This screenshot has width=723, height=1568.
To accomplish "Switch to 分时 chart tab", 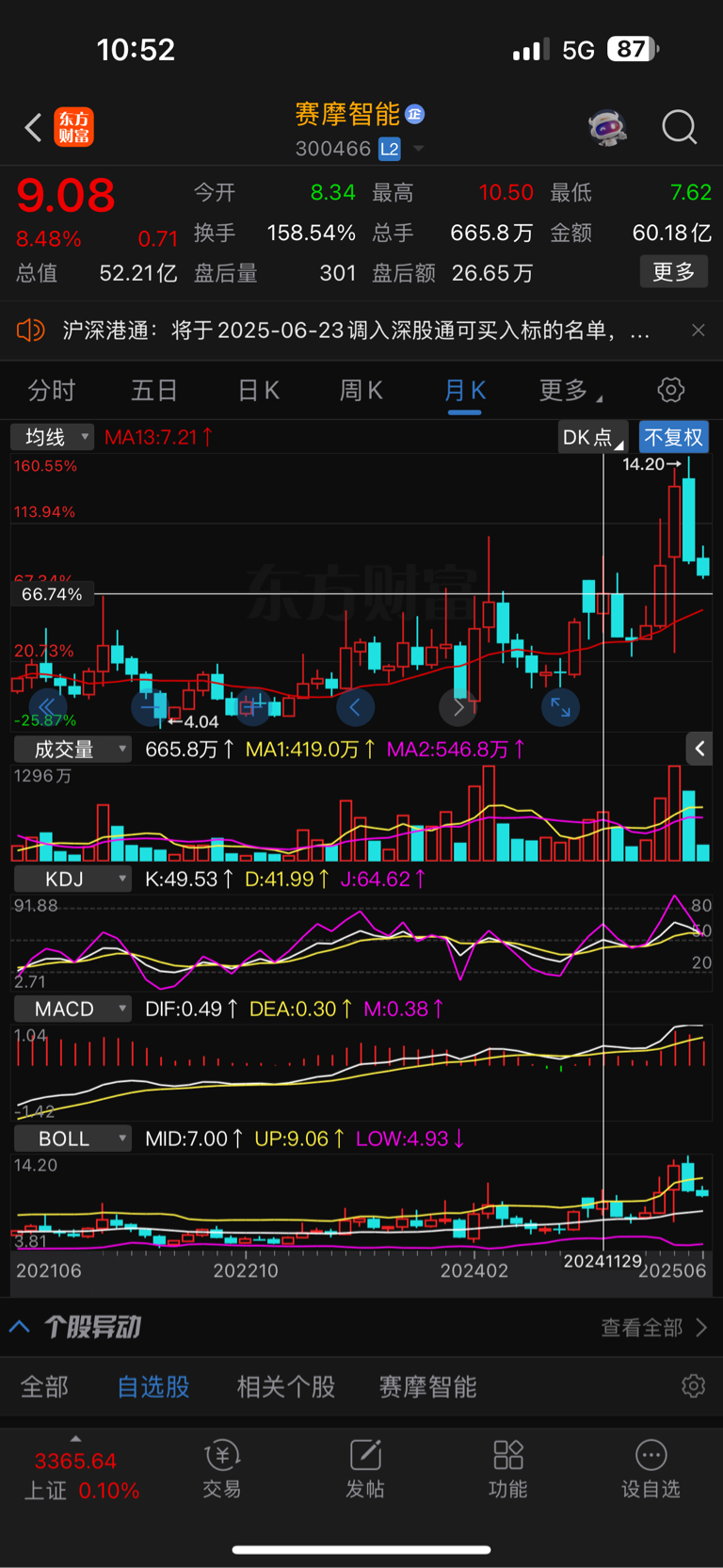I will click(x=52, y=390).
